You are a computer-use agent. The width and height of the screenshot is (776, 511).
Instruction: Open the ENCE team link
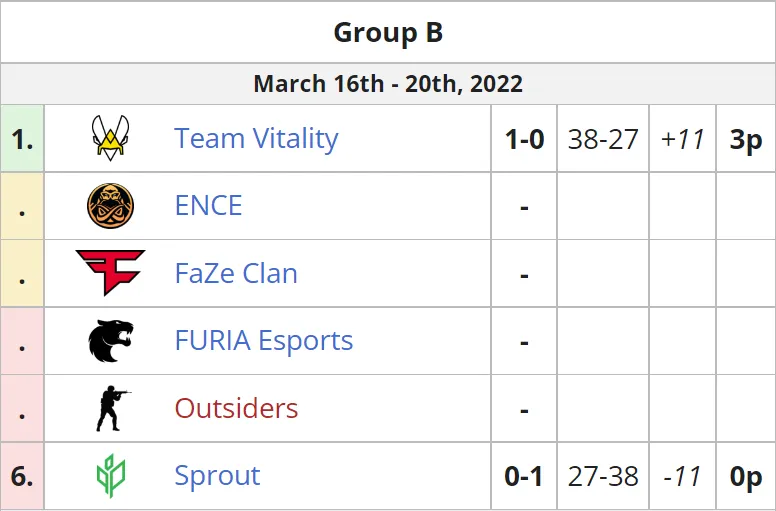(x=208, y=205)
